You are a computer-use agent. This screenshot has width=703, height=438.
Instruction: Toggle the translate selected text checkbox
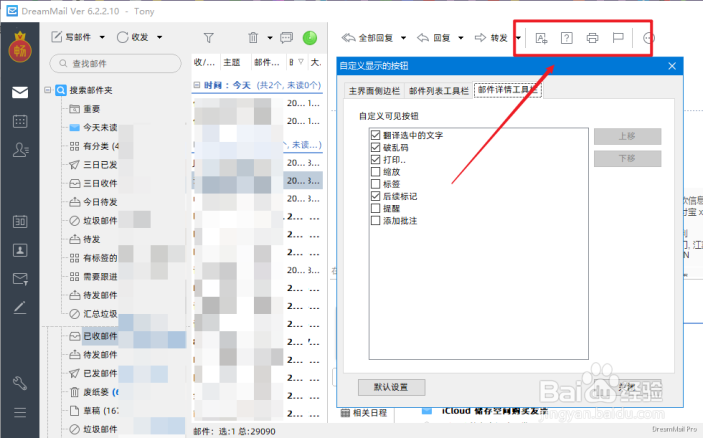pos(376,135)
